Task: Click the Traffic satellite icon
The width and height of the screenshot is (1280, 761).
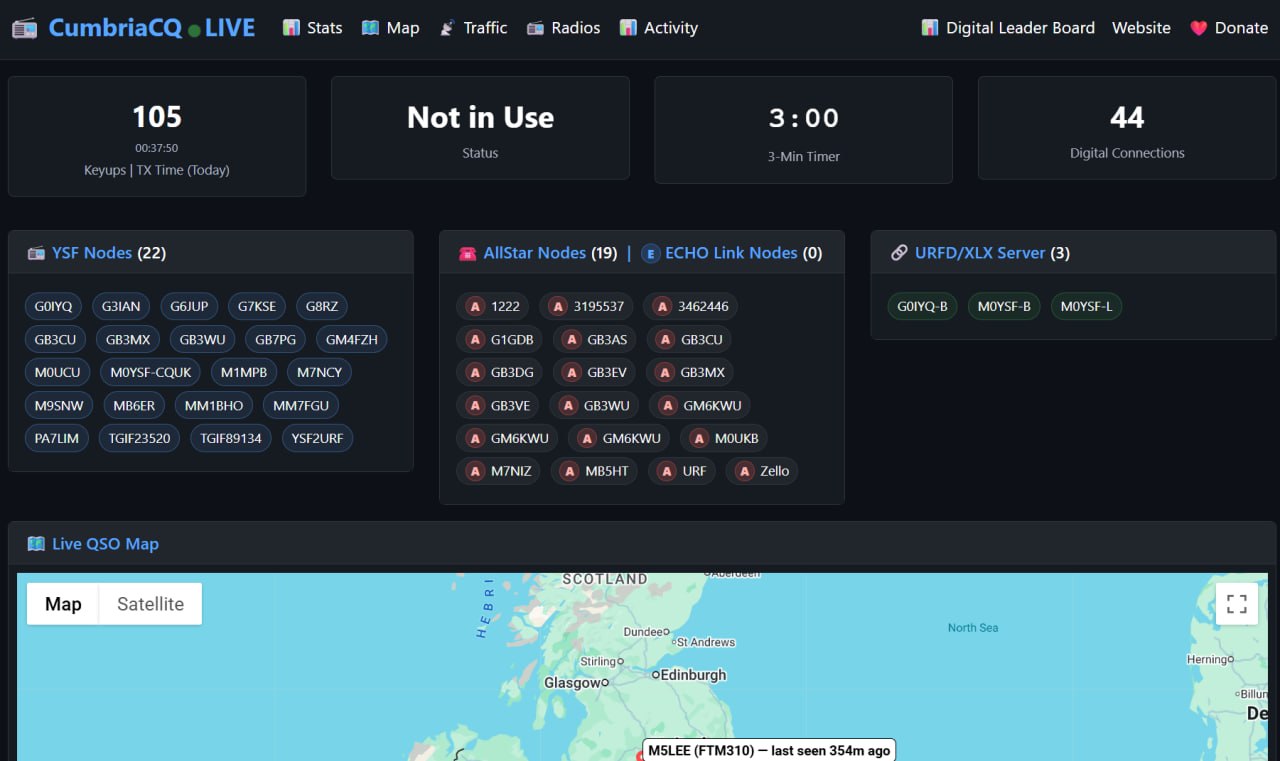Action: click(x=447, y=28)
